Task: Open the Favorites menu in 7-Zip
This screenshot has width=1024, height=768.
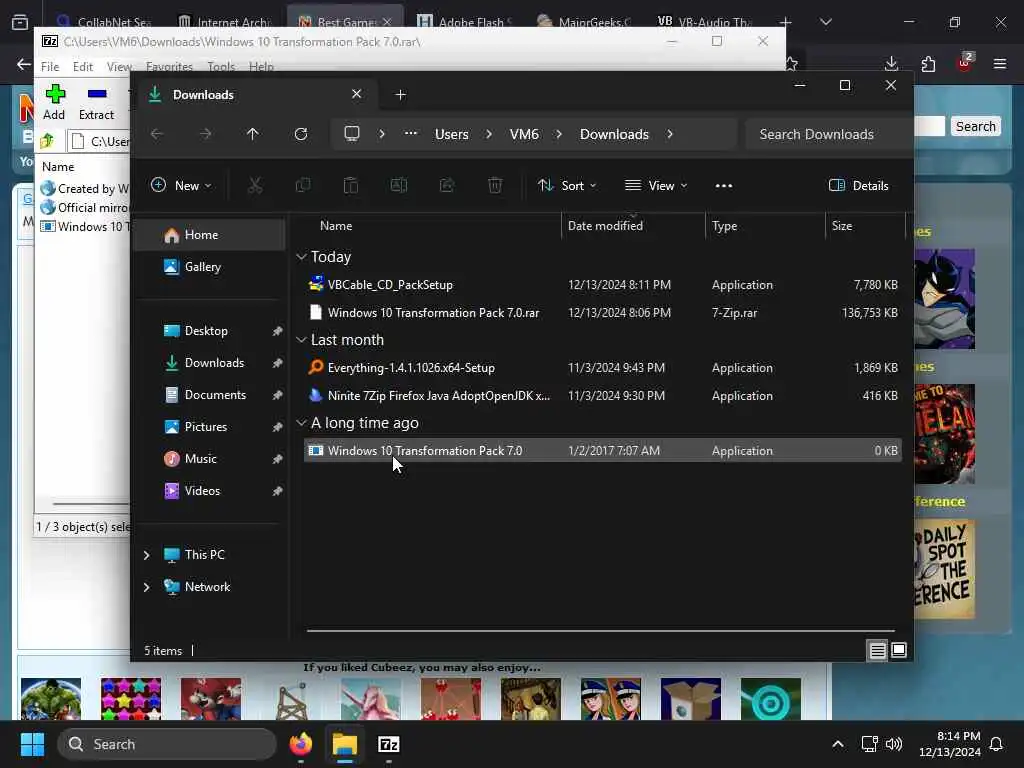Action: coord(169,67)
